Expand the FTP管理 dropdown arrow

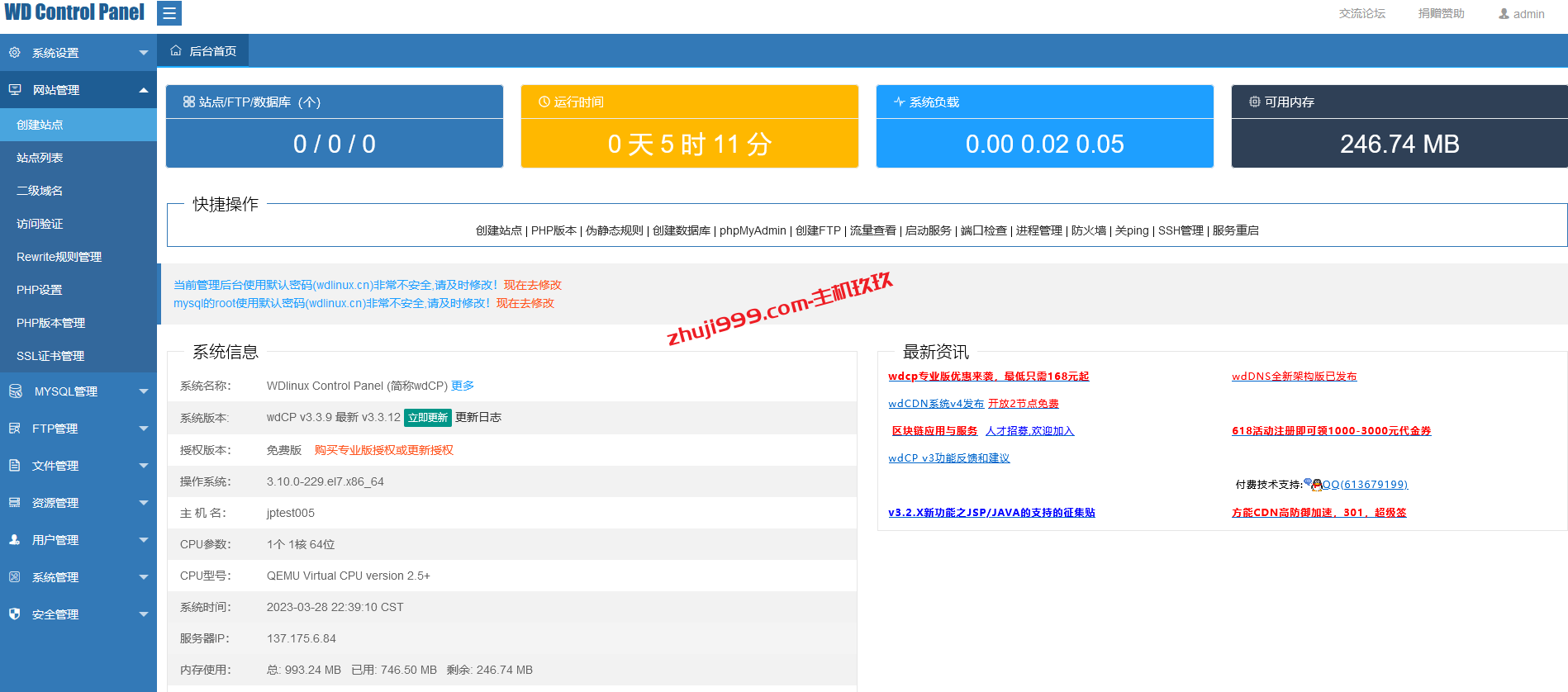point(144,429)
